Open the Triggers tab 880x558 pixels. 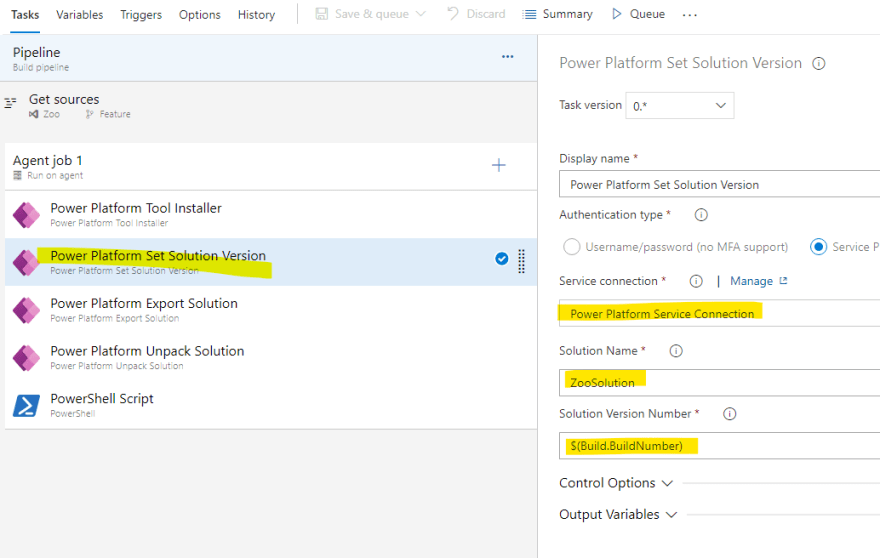(x=141, y=15)
